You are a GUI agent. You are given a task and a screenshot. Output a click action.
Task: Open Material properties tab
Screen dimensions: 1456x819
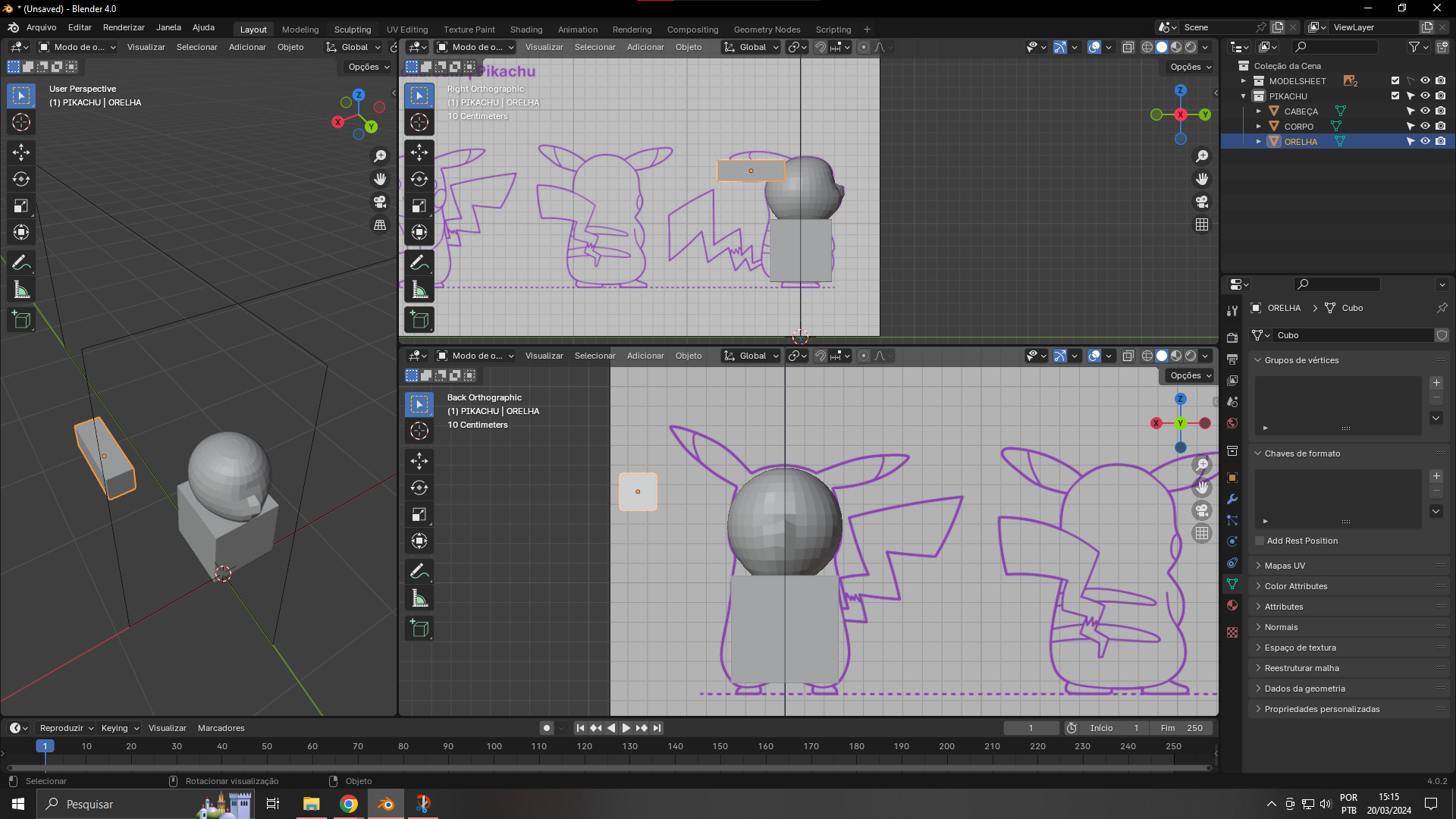pyautogui.click(x=1232, y=605)
